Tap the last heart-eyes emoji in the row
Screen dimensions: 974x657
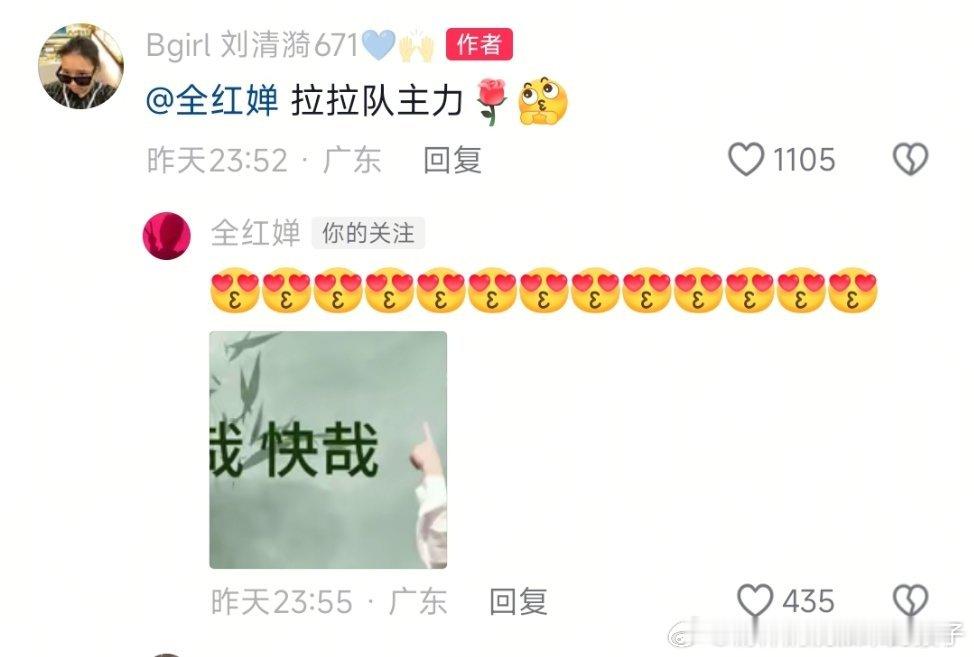tap(853, 289)
